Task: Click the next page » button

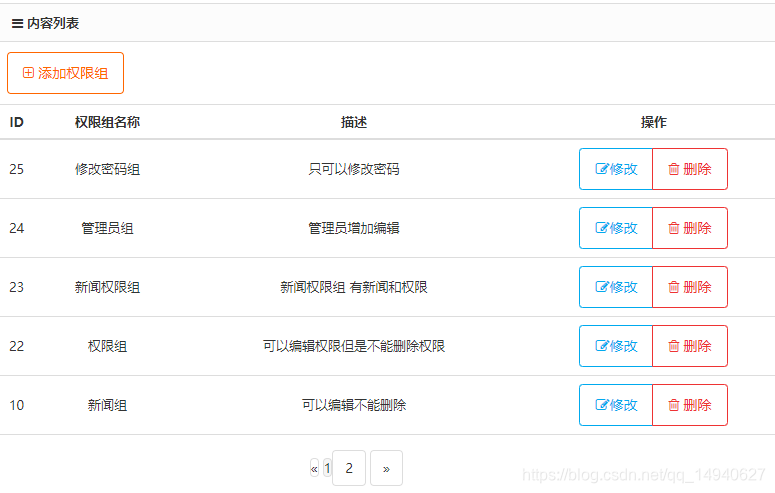Action: pos(387,468)
